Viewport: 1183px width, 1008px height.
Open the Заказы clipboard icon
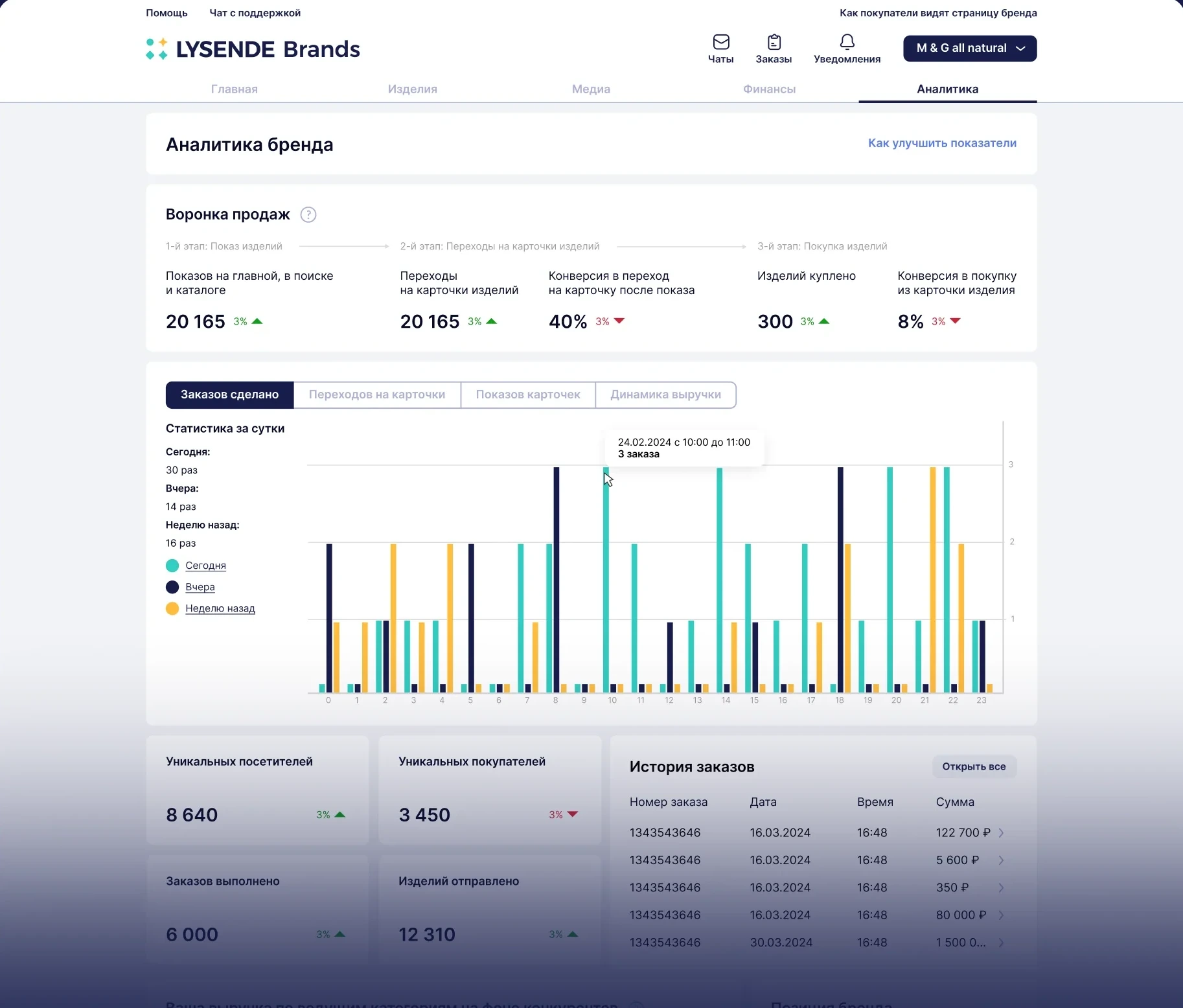(x=774, y=42)
